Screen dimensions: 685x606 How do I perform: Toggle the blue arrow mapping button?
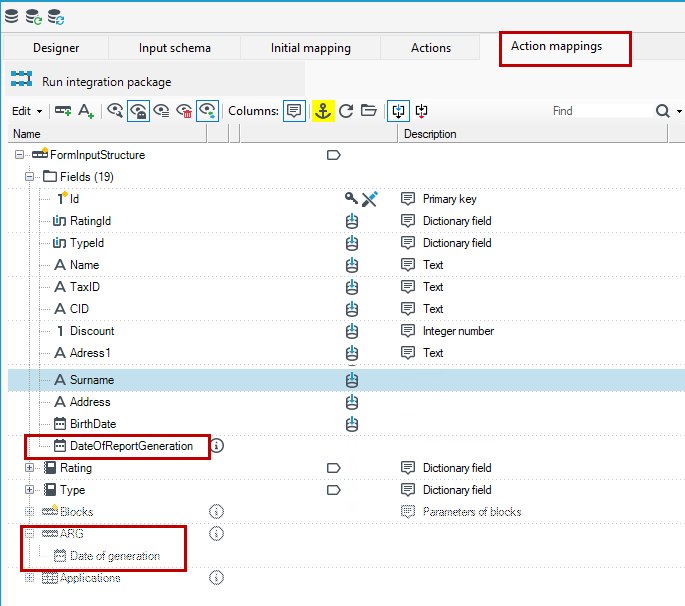[398, 111]
